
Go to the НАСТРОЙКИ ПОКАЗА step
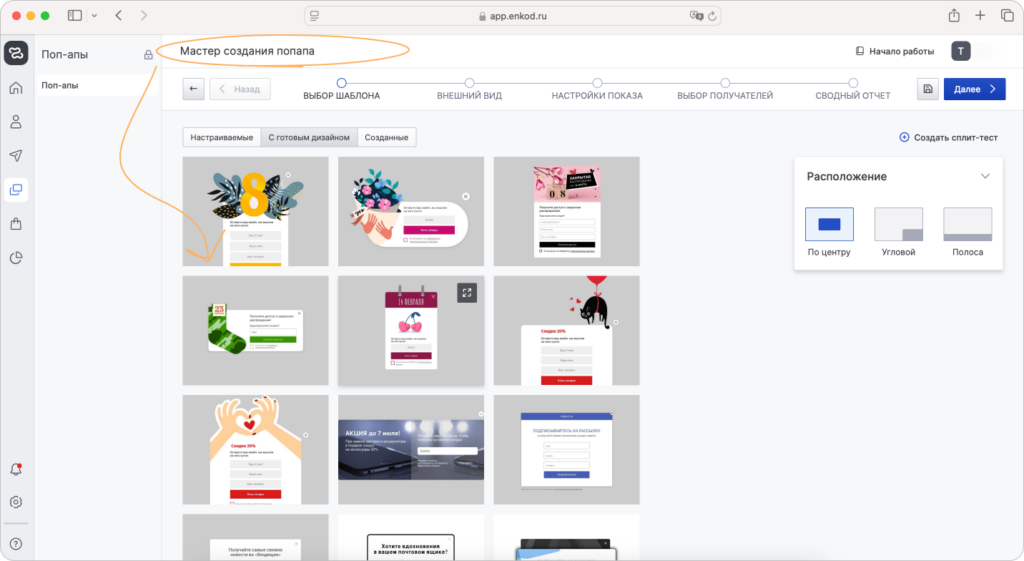point(597,89)
